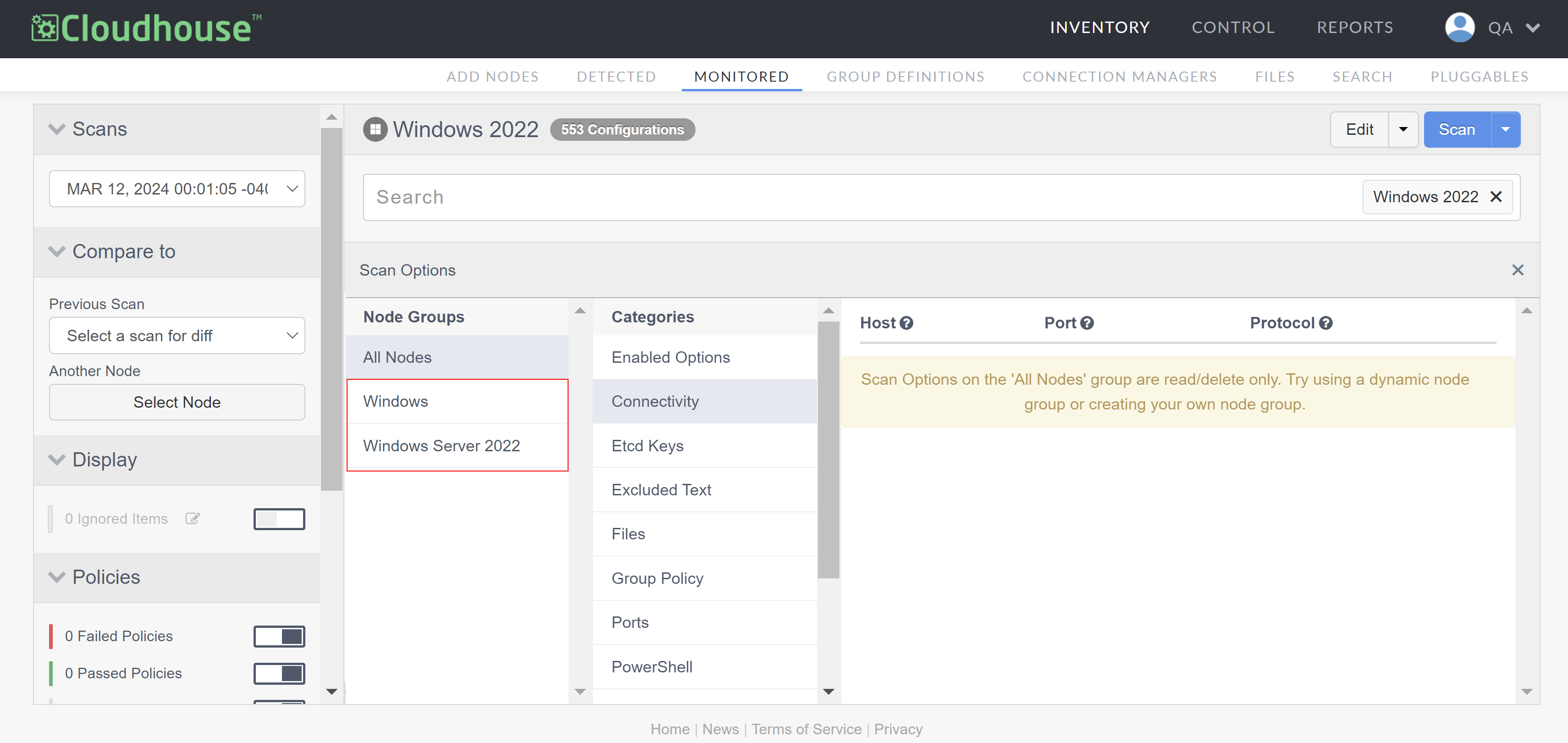The height and width of the screenshot is (743, 1568).
Task: Switch to the Files tab
Action: coord(1275,76)
